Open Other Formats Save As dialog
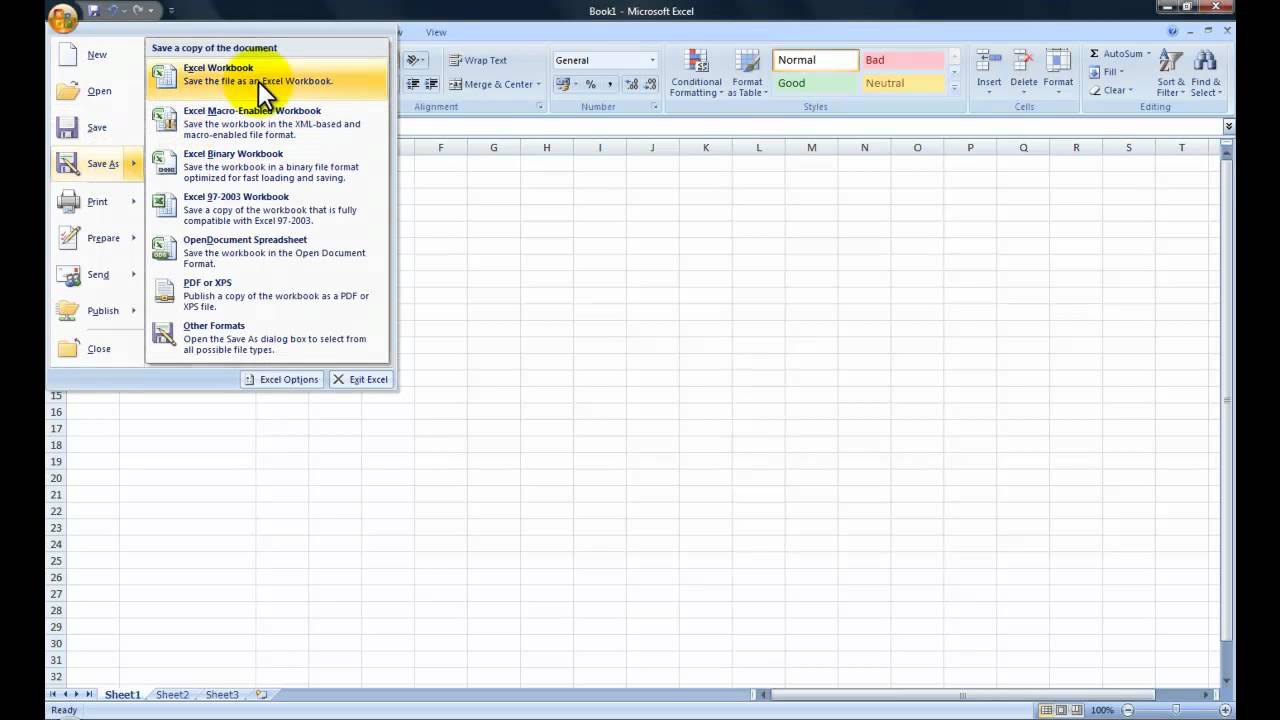 [267, 337]
